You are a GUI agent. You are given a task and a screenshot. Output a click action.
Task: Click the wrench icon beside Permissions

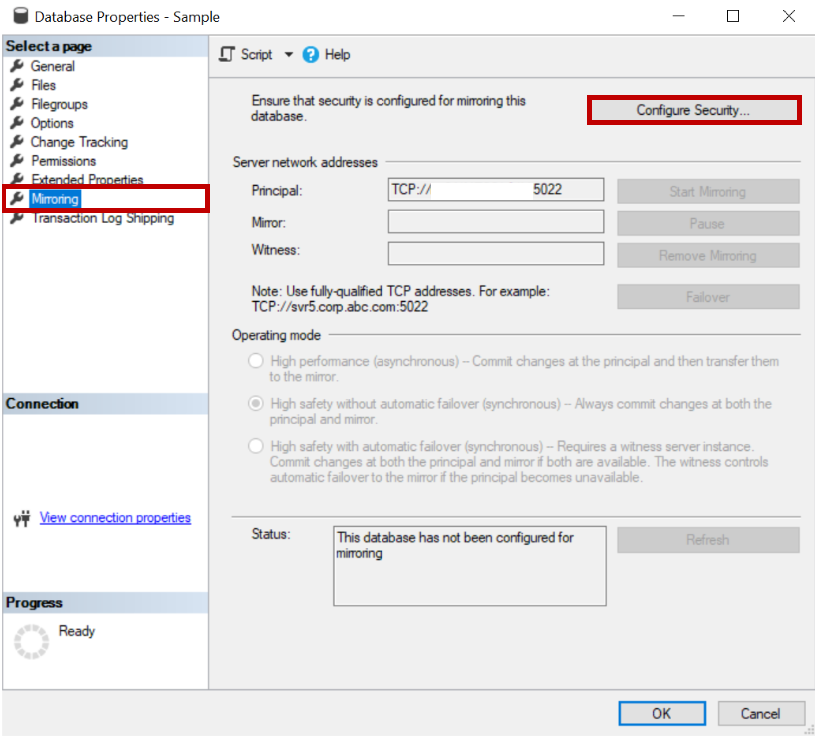tap(17, 161)
